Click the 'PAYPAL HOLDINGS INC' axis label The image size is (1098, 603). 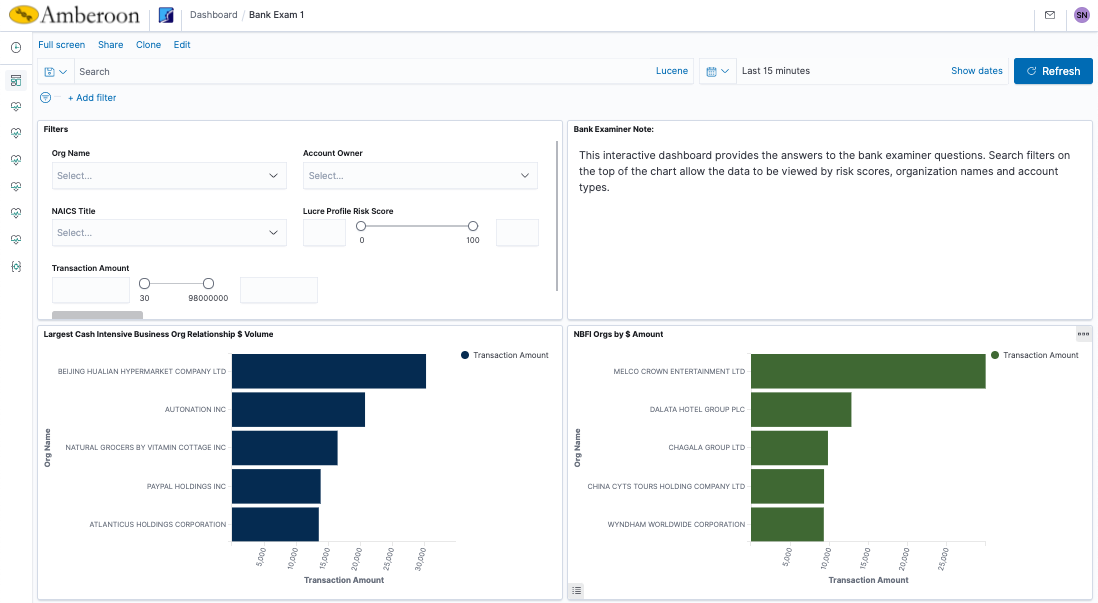(186, 486)
